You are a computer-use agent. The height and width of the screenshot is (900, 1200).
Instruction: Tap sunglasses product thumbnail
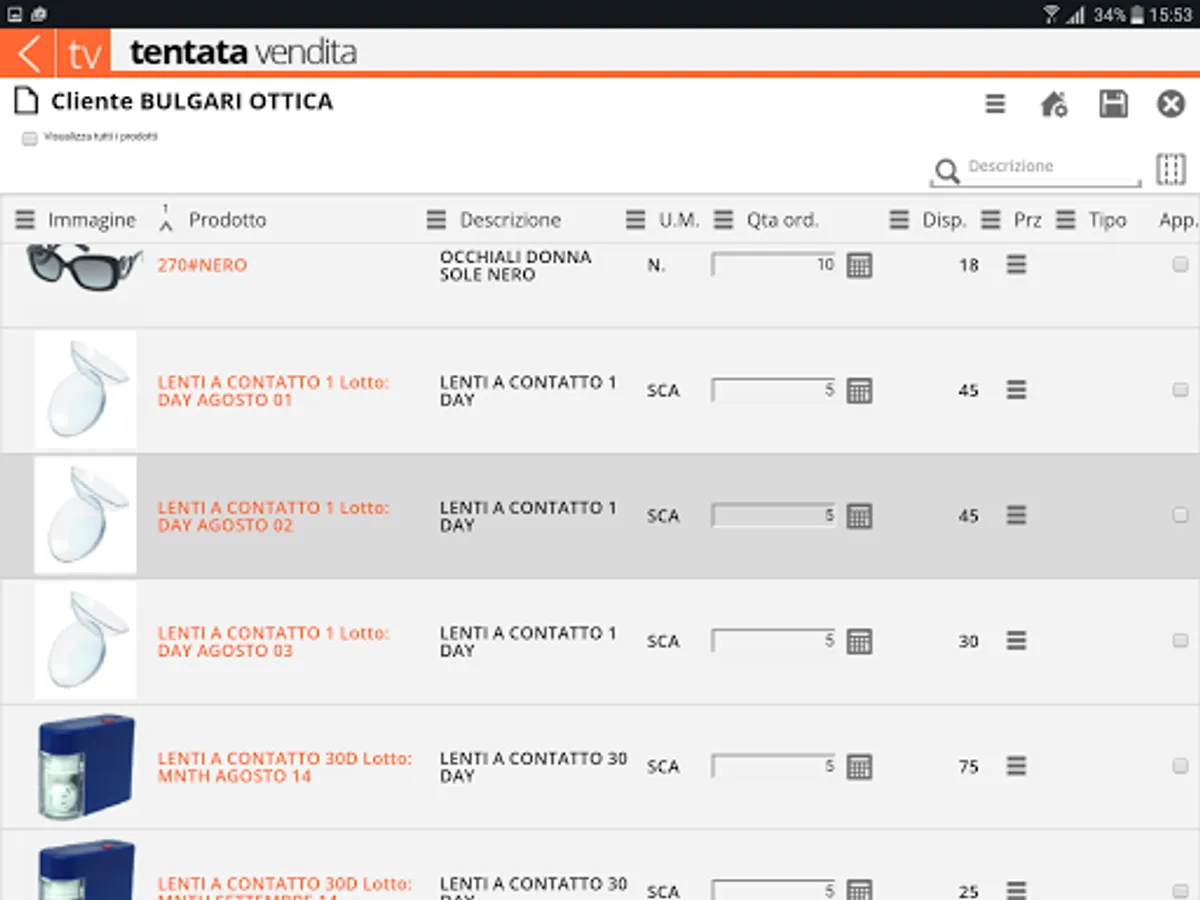click(85, 267)
